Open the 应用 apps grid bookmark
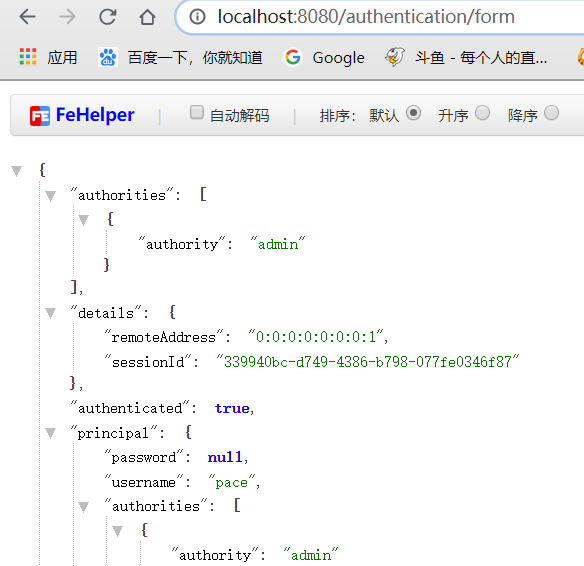 tap(48, 57)
